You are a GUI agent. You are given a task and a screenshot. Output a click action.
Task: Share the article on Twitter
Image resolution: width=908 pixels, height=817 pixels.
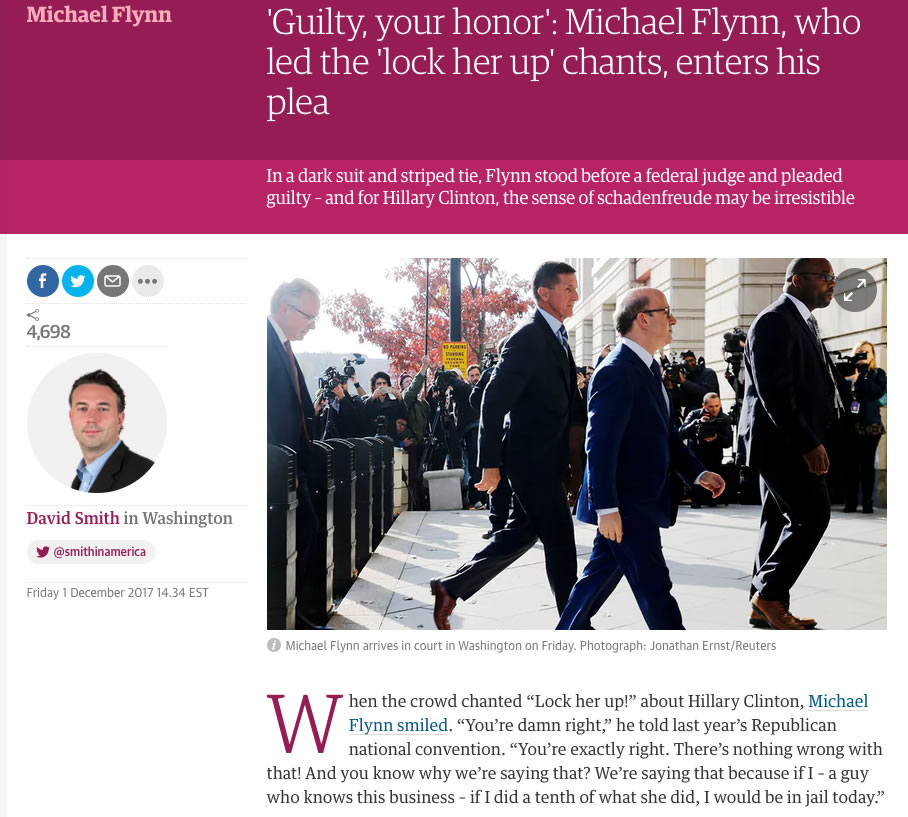point(78,281)
